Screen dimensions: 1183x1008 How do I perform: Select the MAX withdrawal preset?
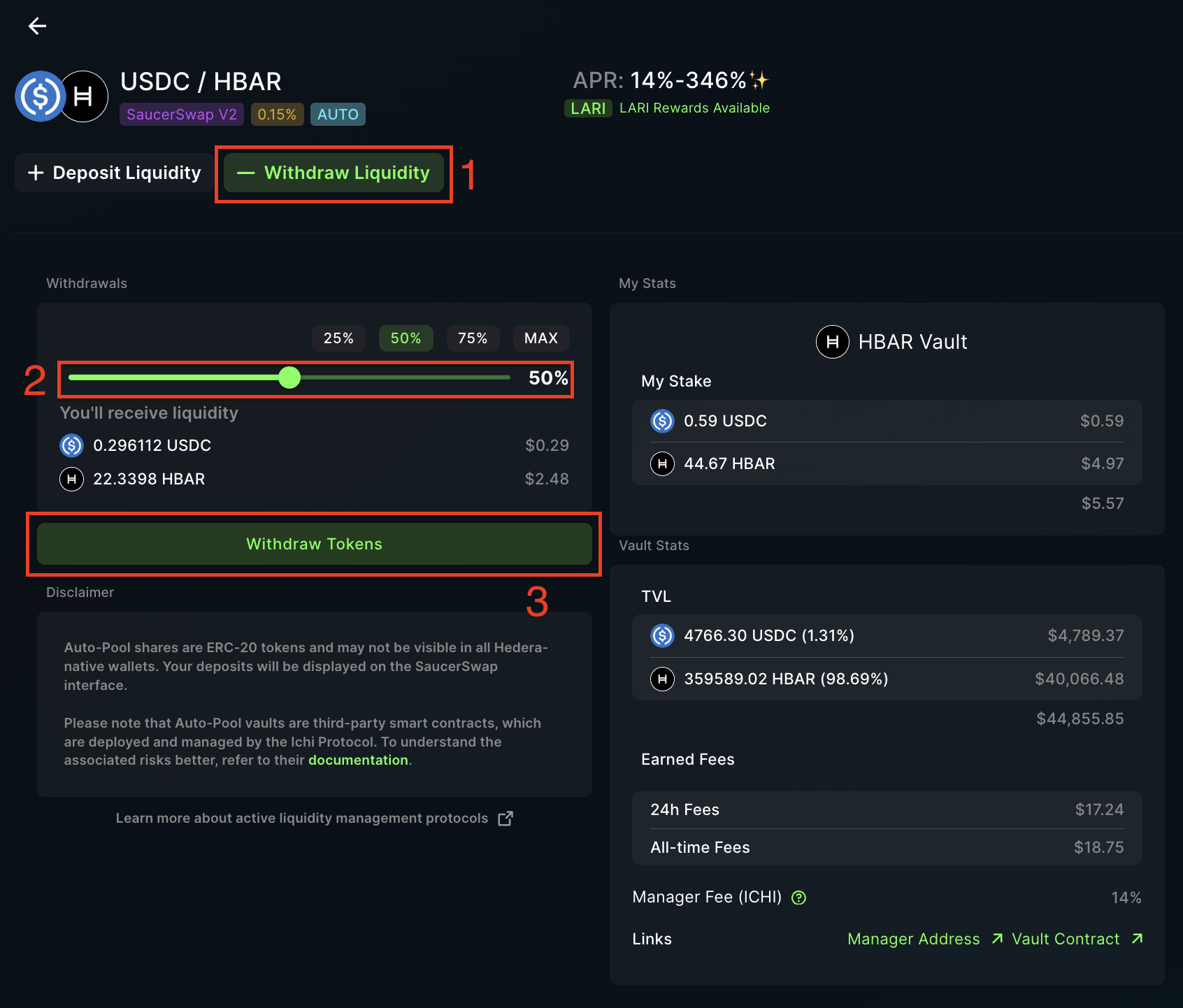coord(541,338)
